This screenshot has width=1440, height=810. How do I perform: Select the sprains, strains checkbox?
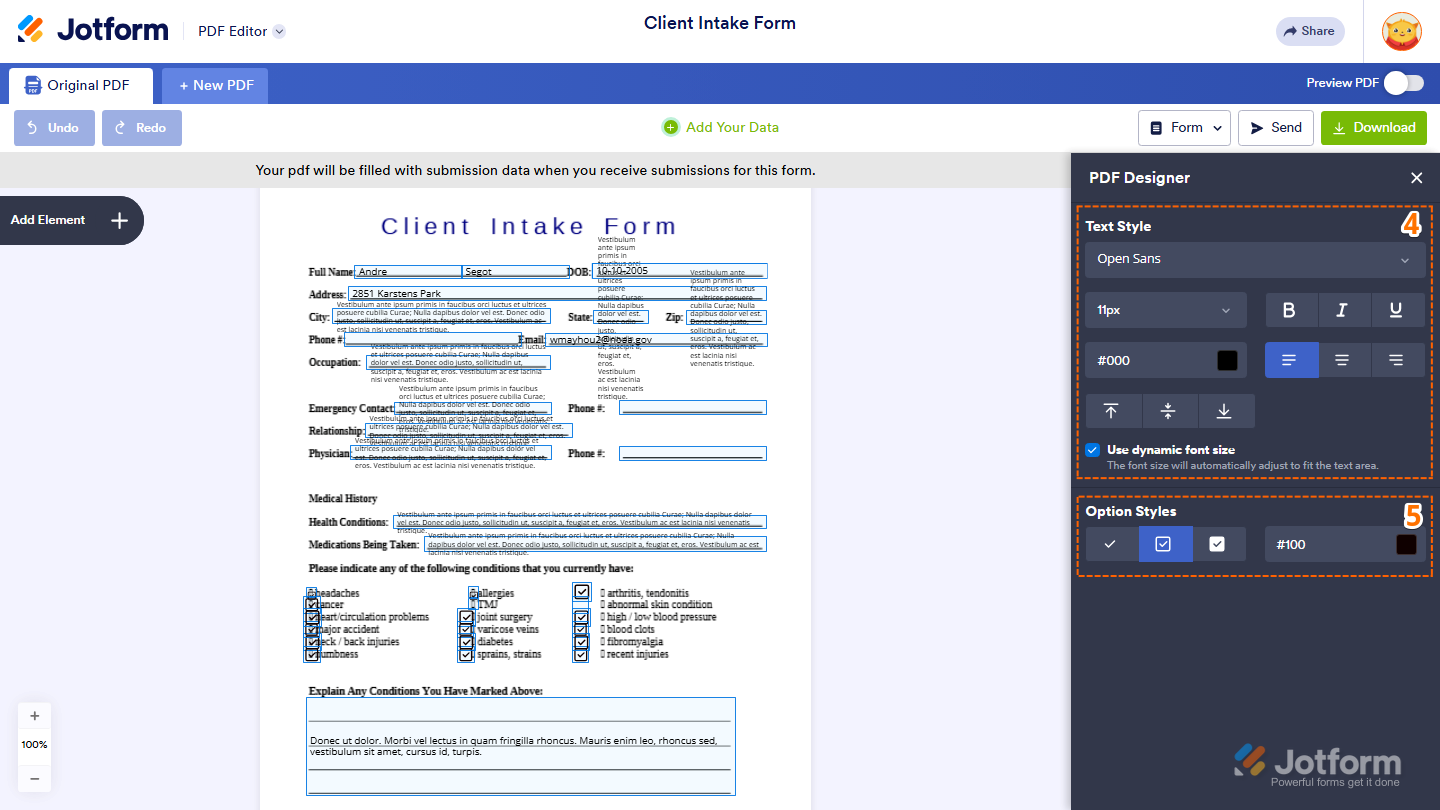(466, 655)
